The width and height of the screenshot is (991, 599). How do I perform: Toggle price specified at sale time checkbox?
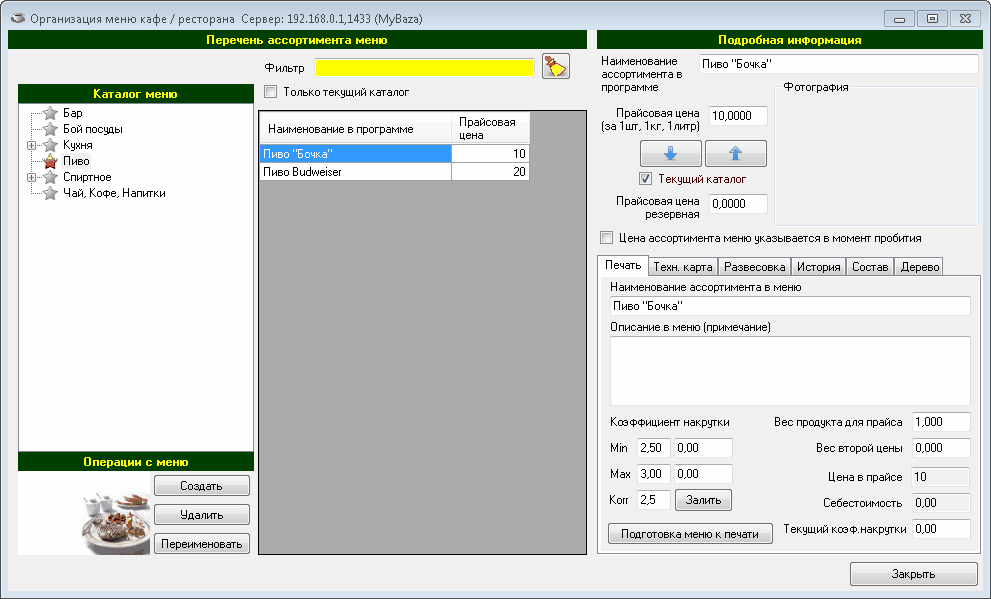pos(606,238)
